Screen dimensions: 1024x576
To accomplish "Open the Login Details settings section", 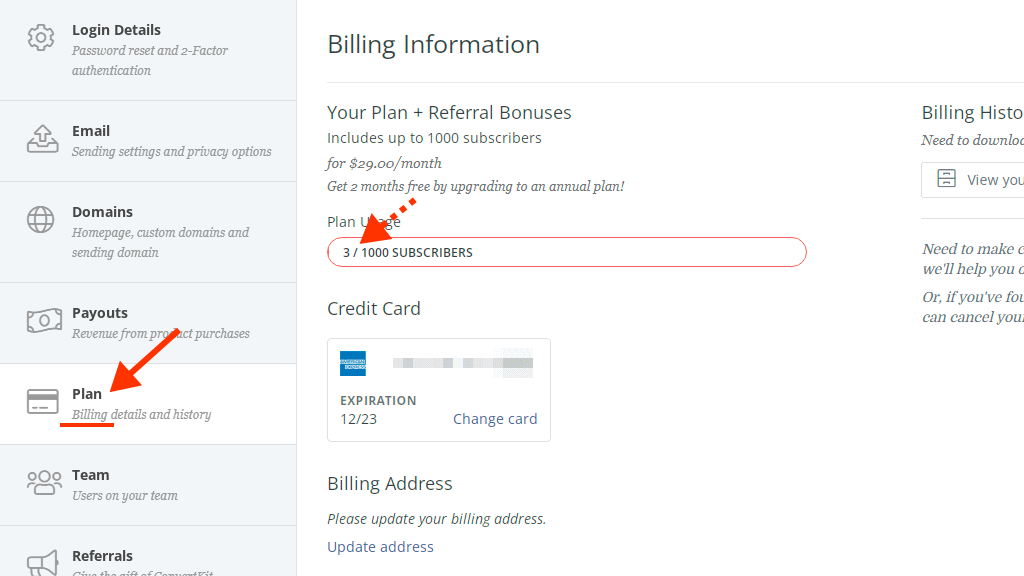I will tap(148, 50).
